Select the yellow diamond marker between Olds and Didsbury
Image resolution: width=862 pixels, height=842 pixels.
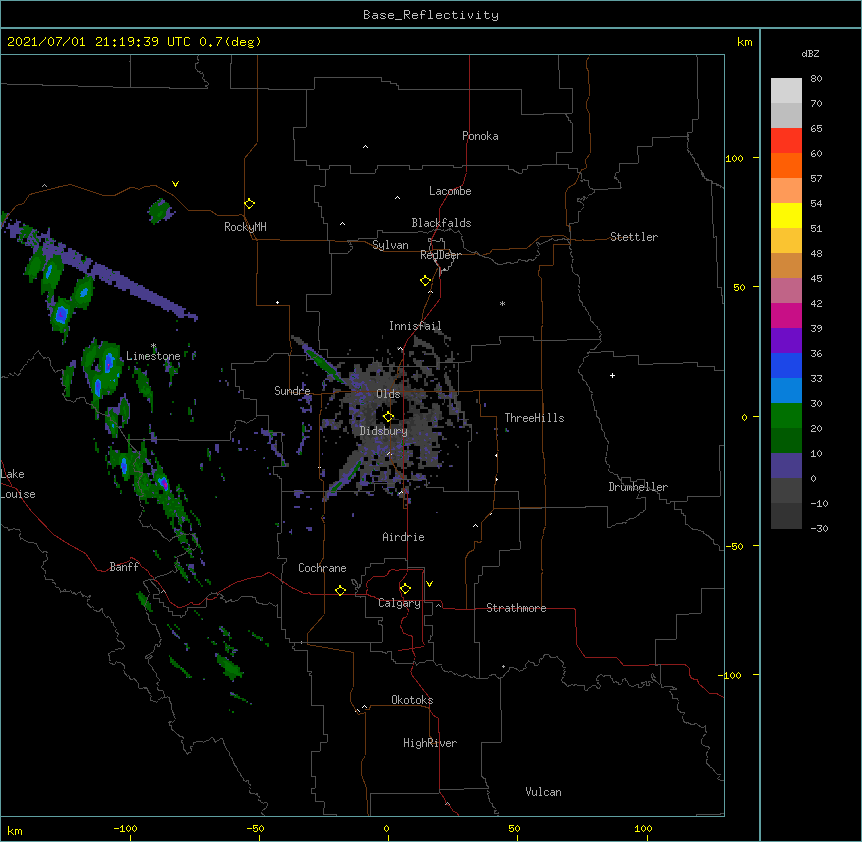coord(389,417)
